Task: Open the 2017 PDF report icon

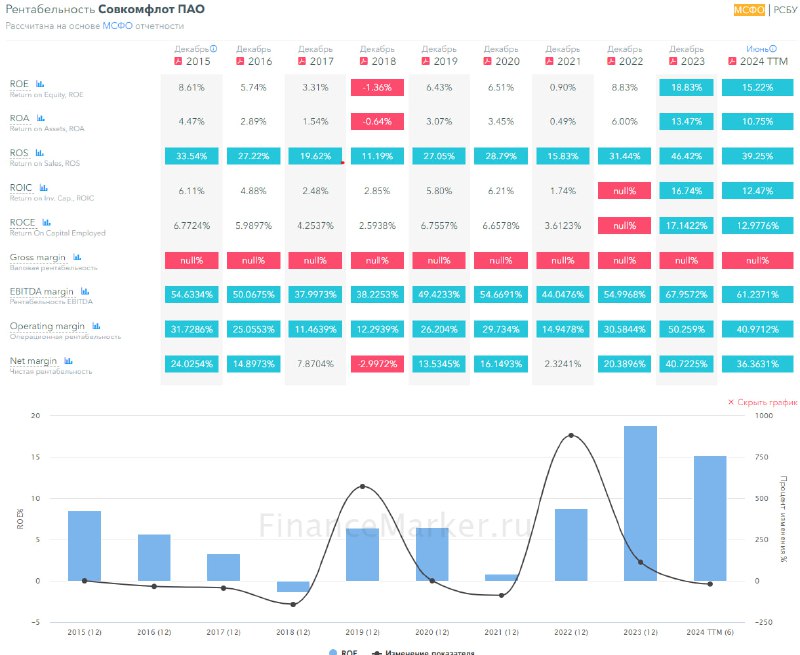Action: 302,61
